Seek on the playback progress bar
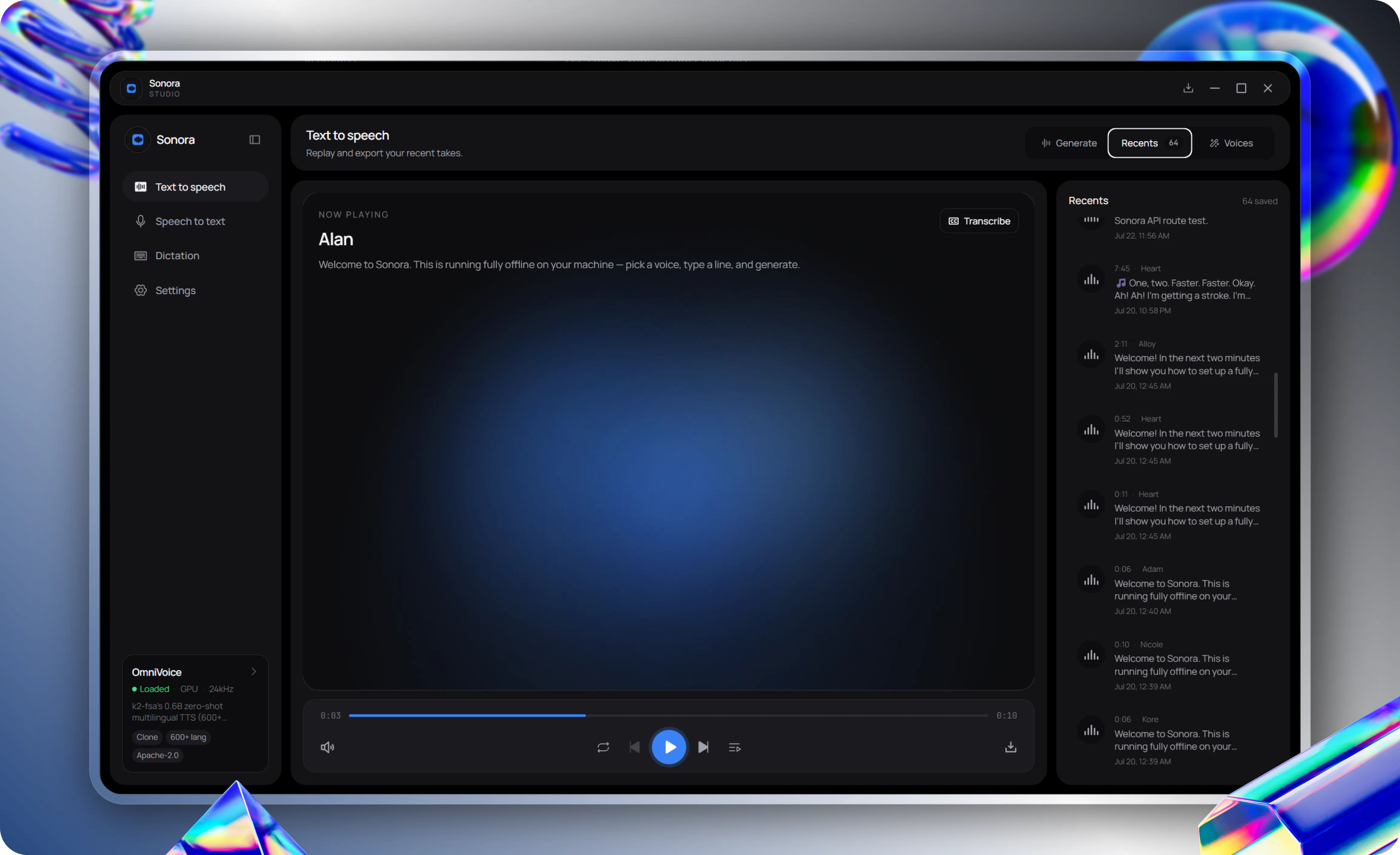The height and width of the screenshot is (855, 1400). pos(668,716)
